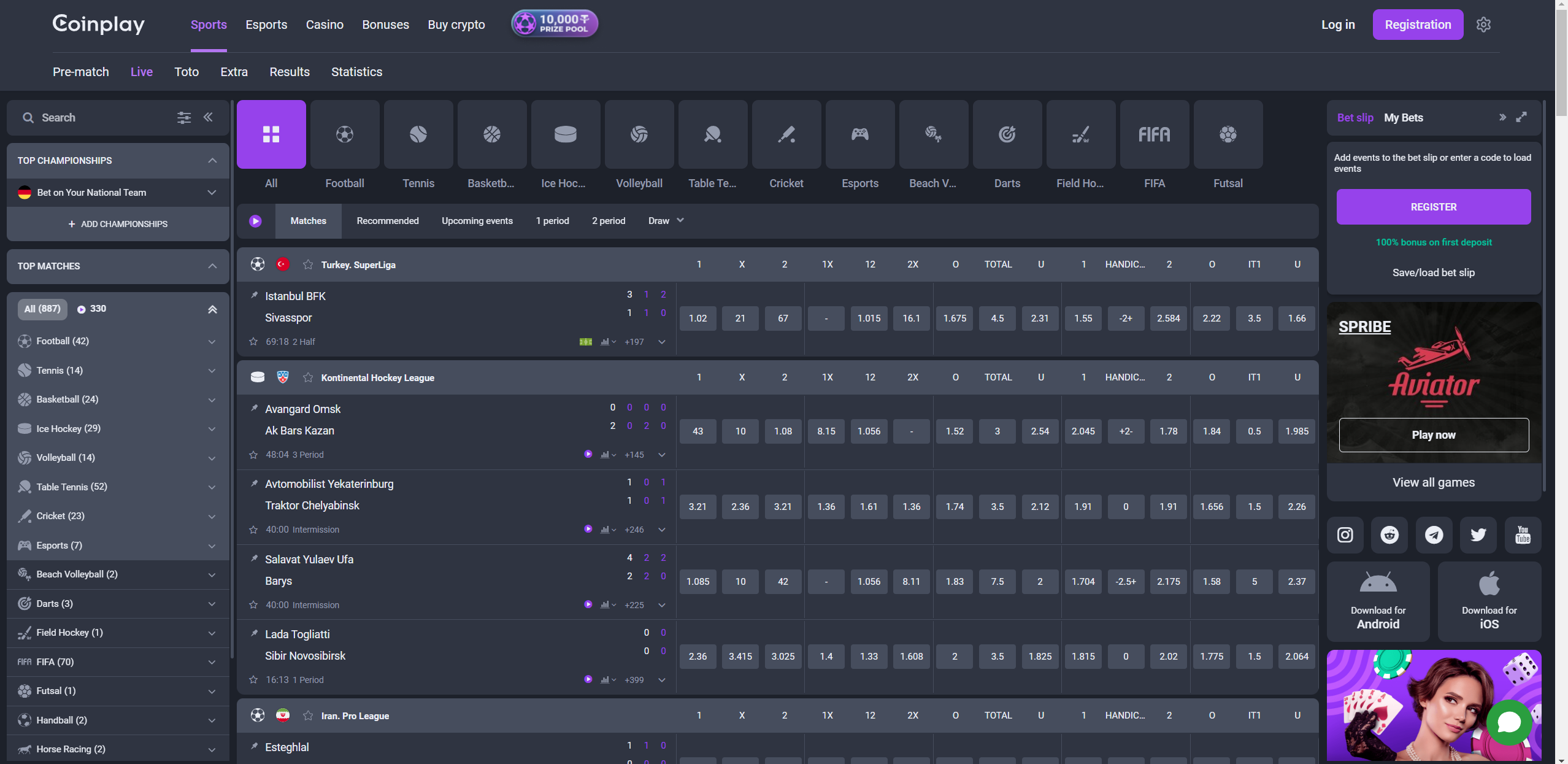Enlarge the bet slip panel
Image resolution: width=1568 pixels, height=764 pixels.
tap(1521, 117)
